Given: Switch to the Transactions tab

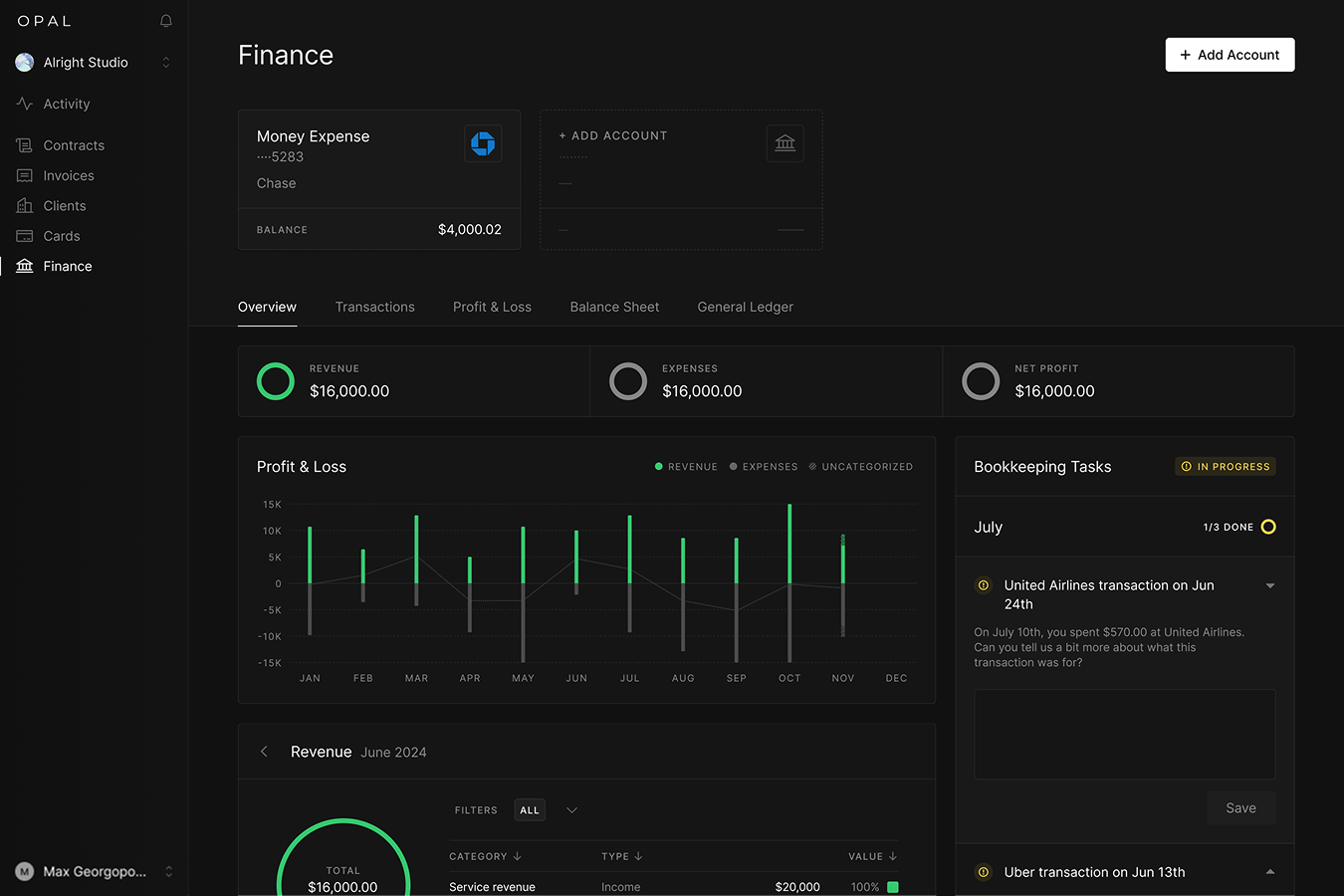Looking at the screenshot, I should [375, 307].
